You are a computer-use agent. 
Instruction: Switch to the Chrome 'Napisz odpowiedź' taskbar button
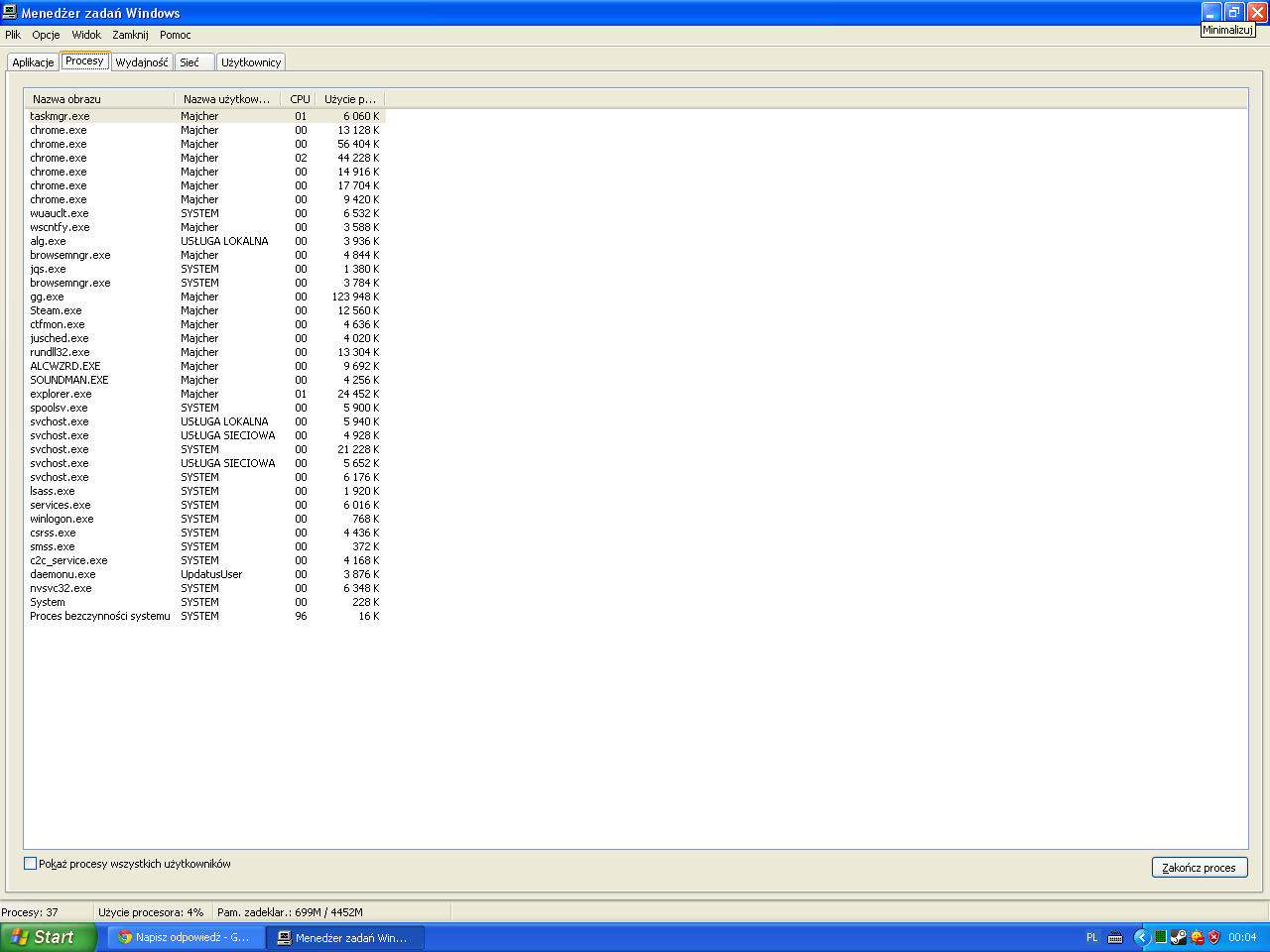point(186,937)
